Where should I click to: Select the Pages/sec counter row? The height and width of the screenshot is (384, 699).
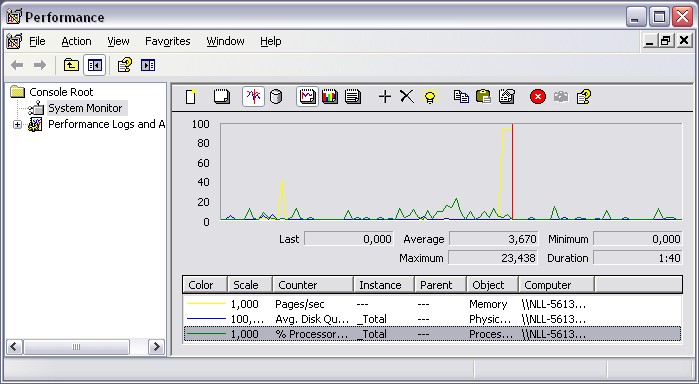pos(432,304)
